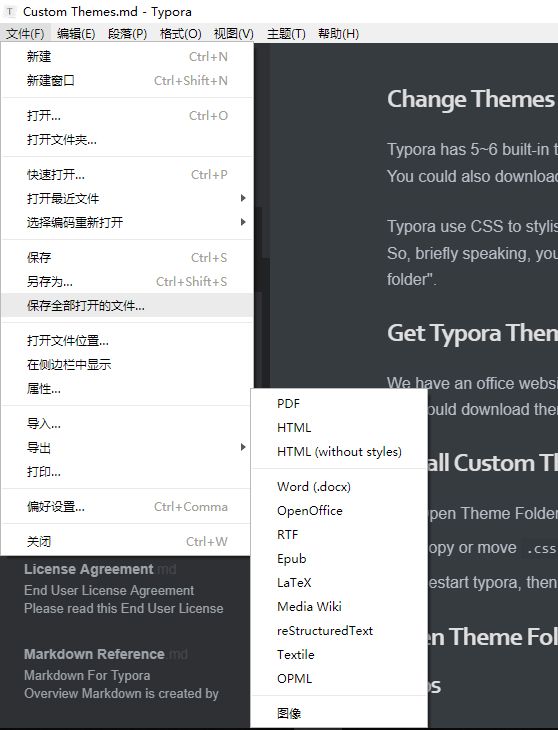
Task: Open the 视图(V) menu
Action: (233, 34)
